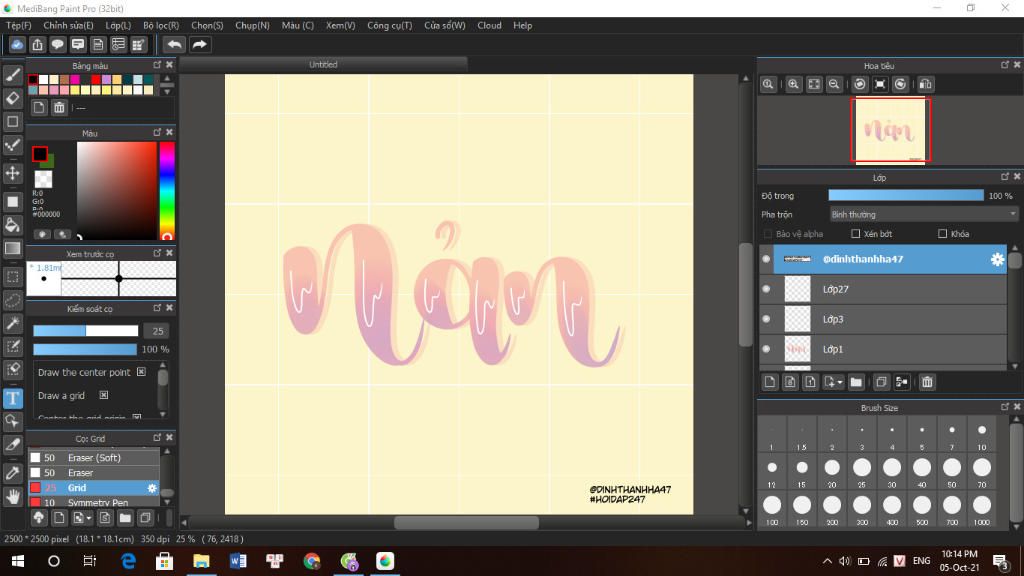The width and height of the screenshot is (1024, 576).
Task: Choose brush size preset 25
Action: [x=862, y=472]
